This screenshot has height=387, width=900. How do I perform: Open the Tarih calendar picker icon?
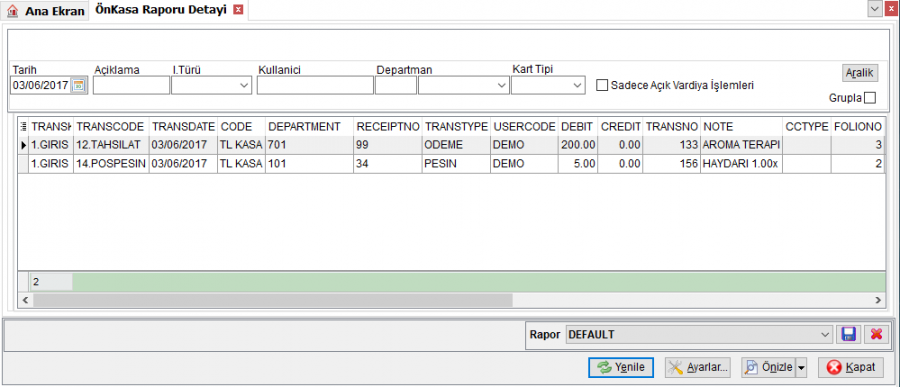coord(78,86)
